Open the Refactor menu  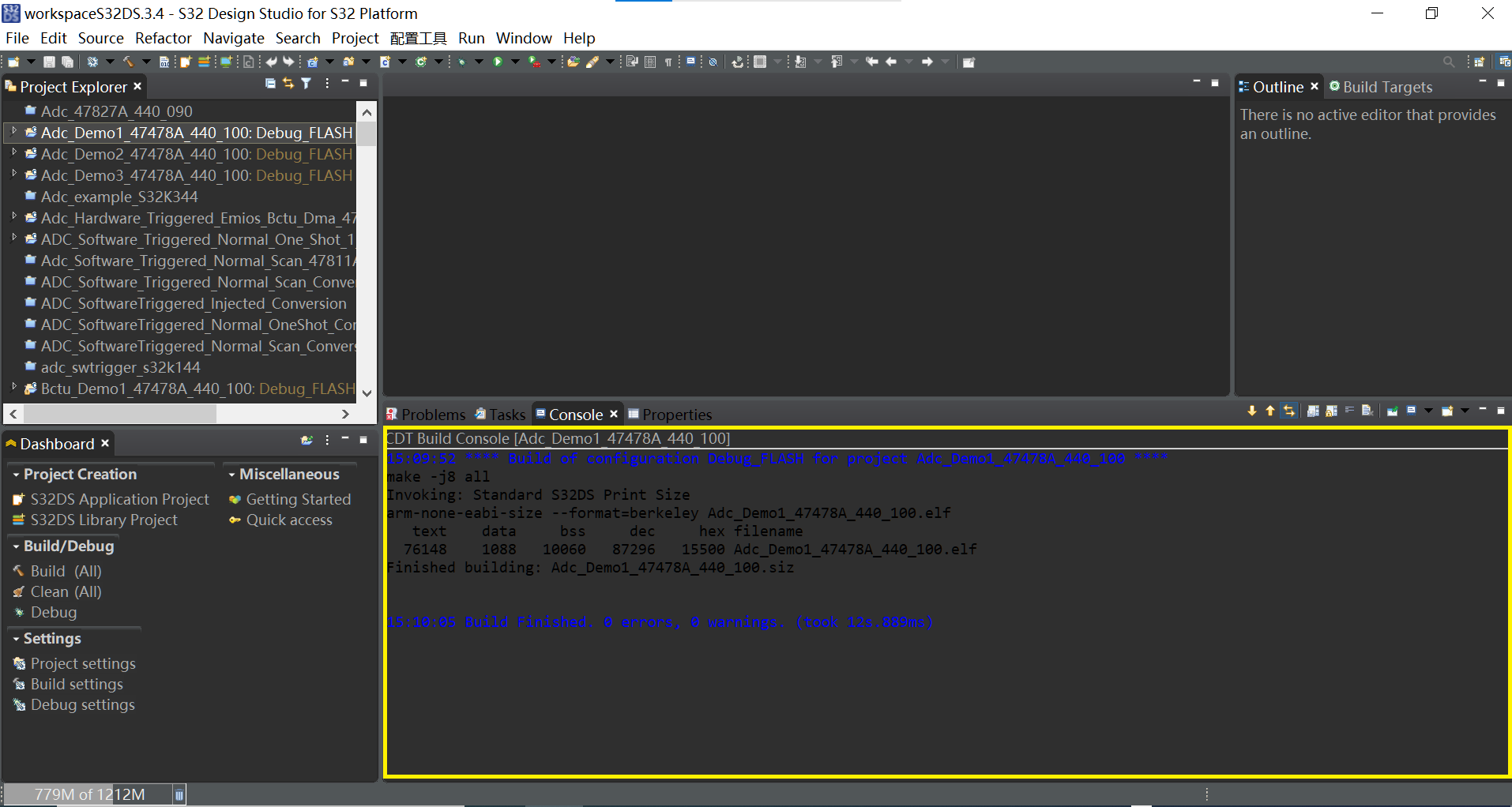pos(163,38)
